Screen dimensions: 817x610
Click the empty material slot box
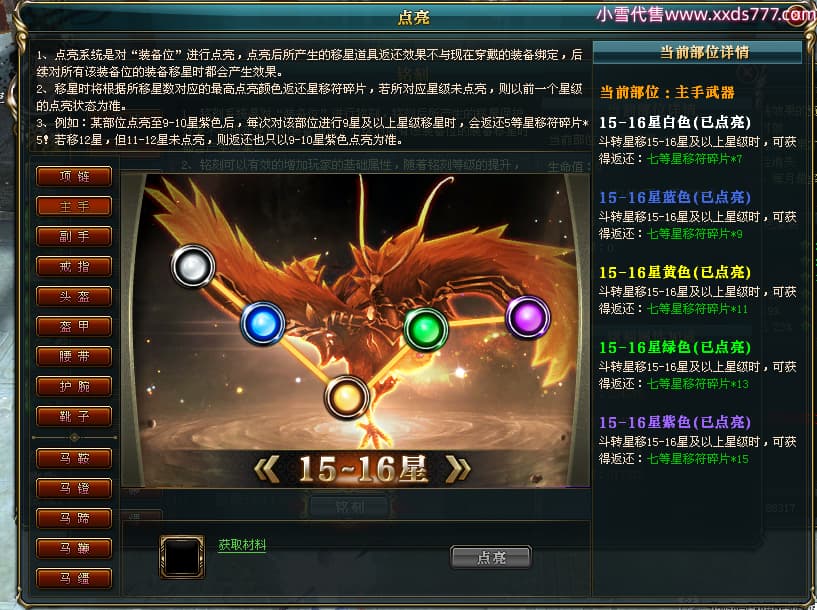click(182, 557)
